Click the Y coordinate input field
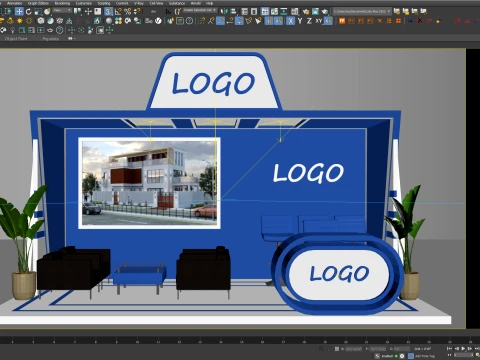This screenshot has height=360, width=480. pyautogui.click(x=378, y=349)
